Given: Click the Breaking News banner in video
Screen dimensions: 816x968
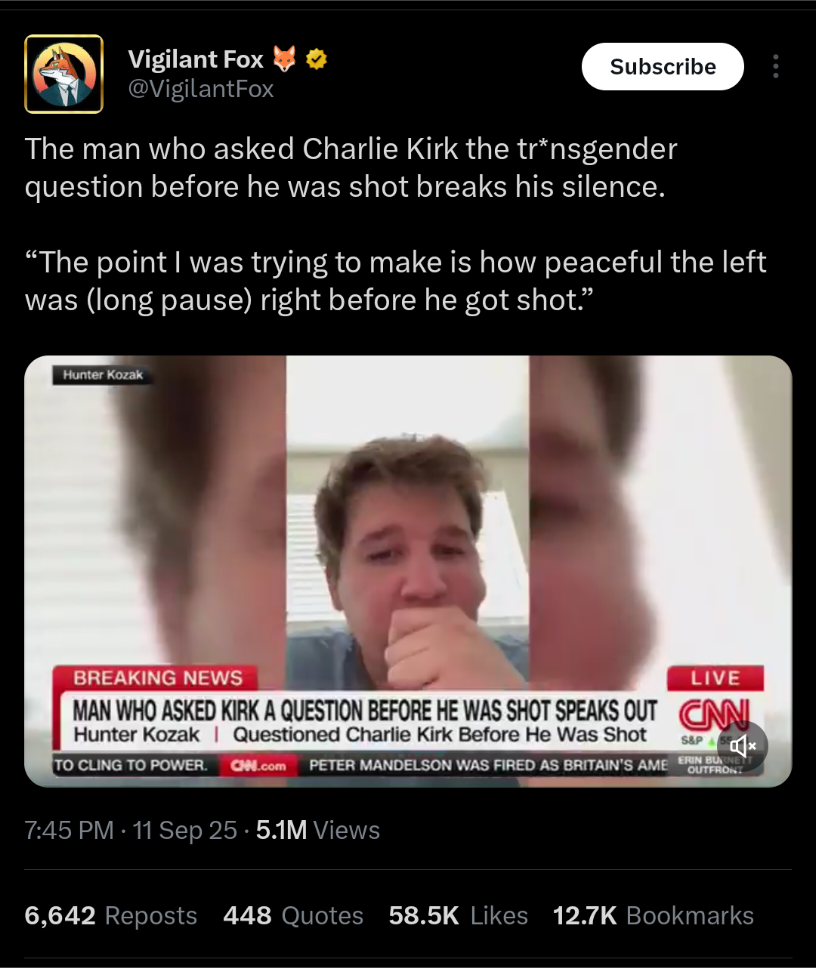Looking at the screenshot, I should (157, 678).
